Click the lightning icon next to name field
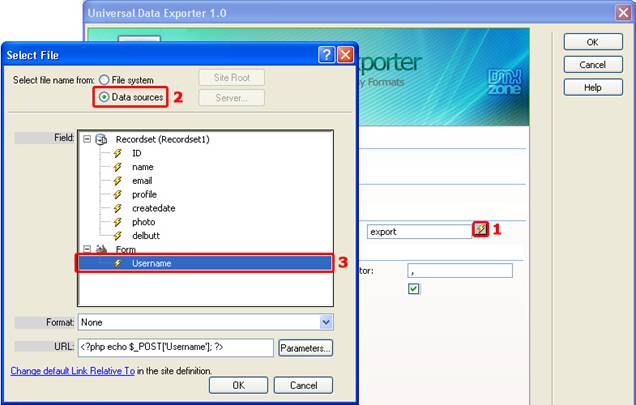The width and height of the screenshot is (636, 405). pos(118,167)
